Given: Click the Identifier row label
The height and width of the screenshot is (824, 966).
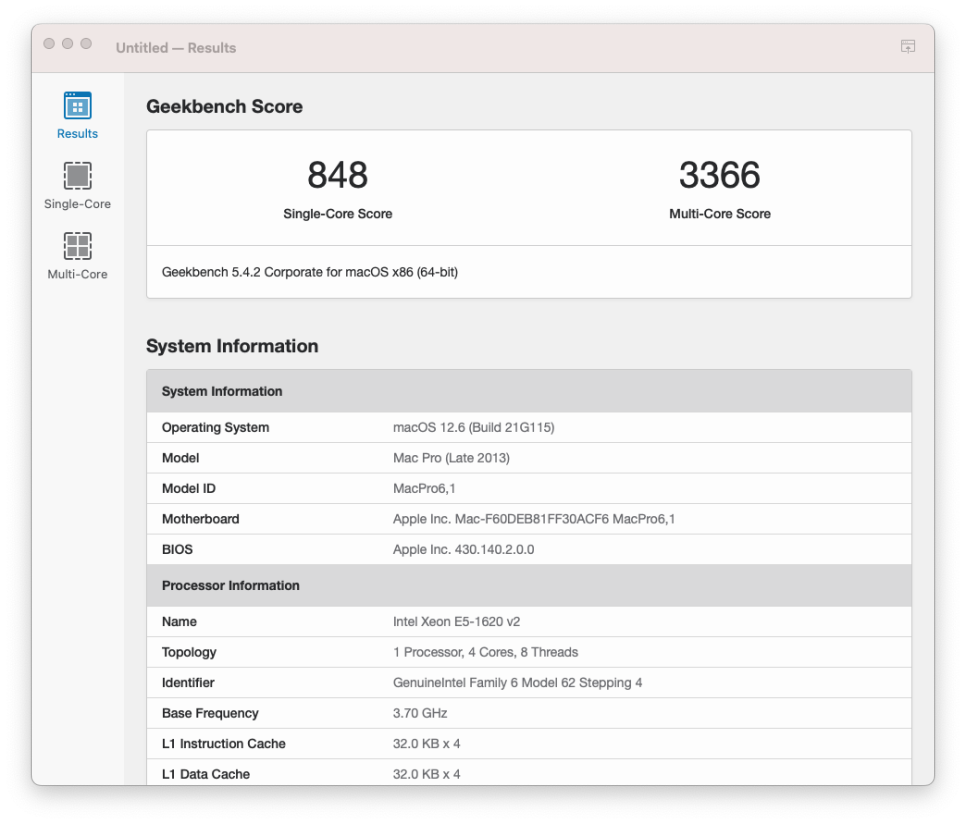Looking at the screenshot, I should pyautogui.click(x=188, y=682).
